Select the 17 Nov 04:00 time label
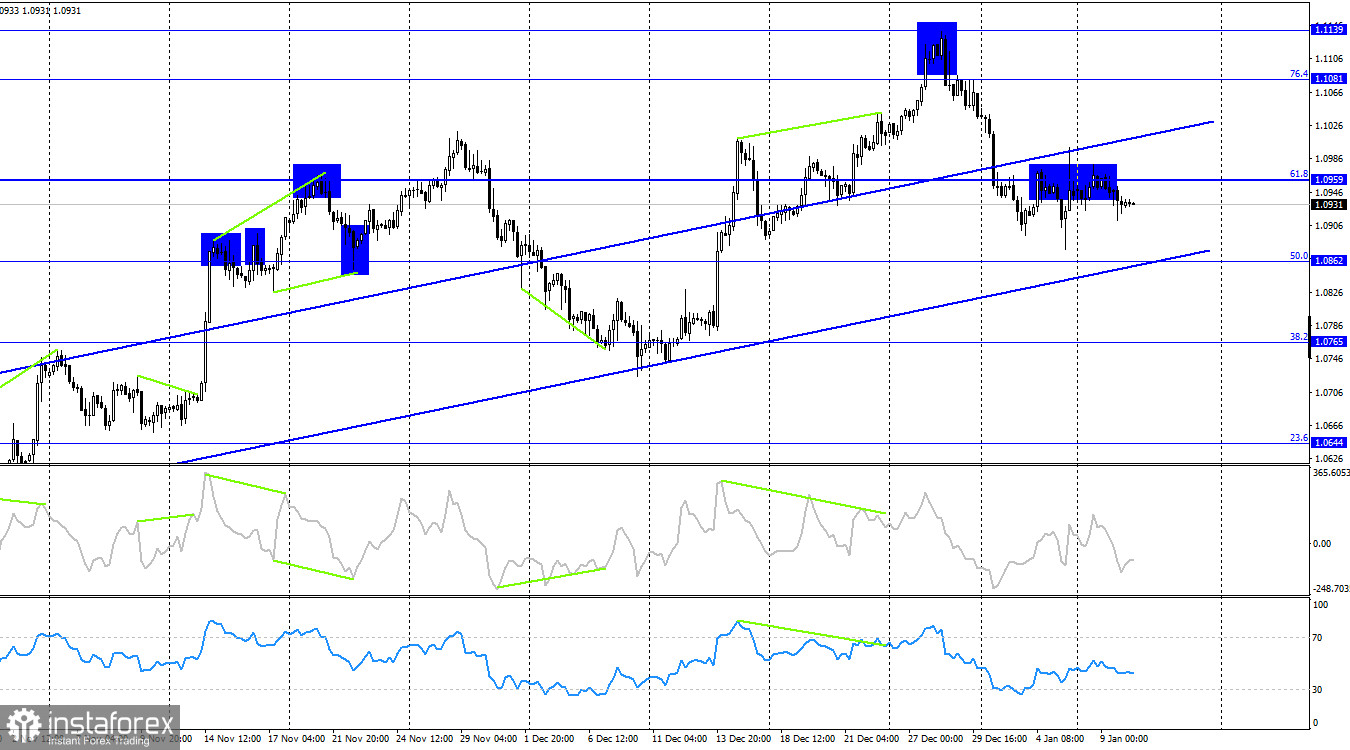Image resolution: width=1350 pixels, height=750 pixels. (296, 739)
